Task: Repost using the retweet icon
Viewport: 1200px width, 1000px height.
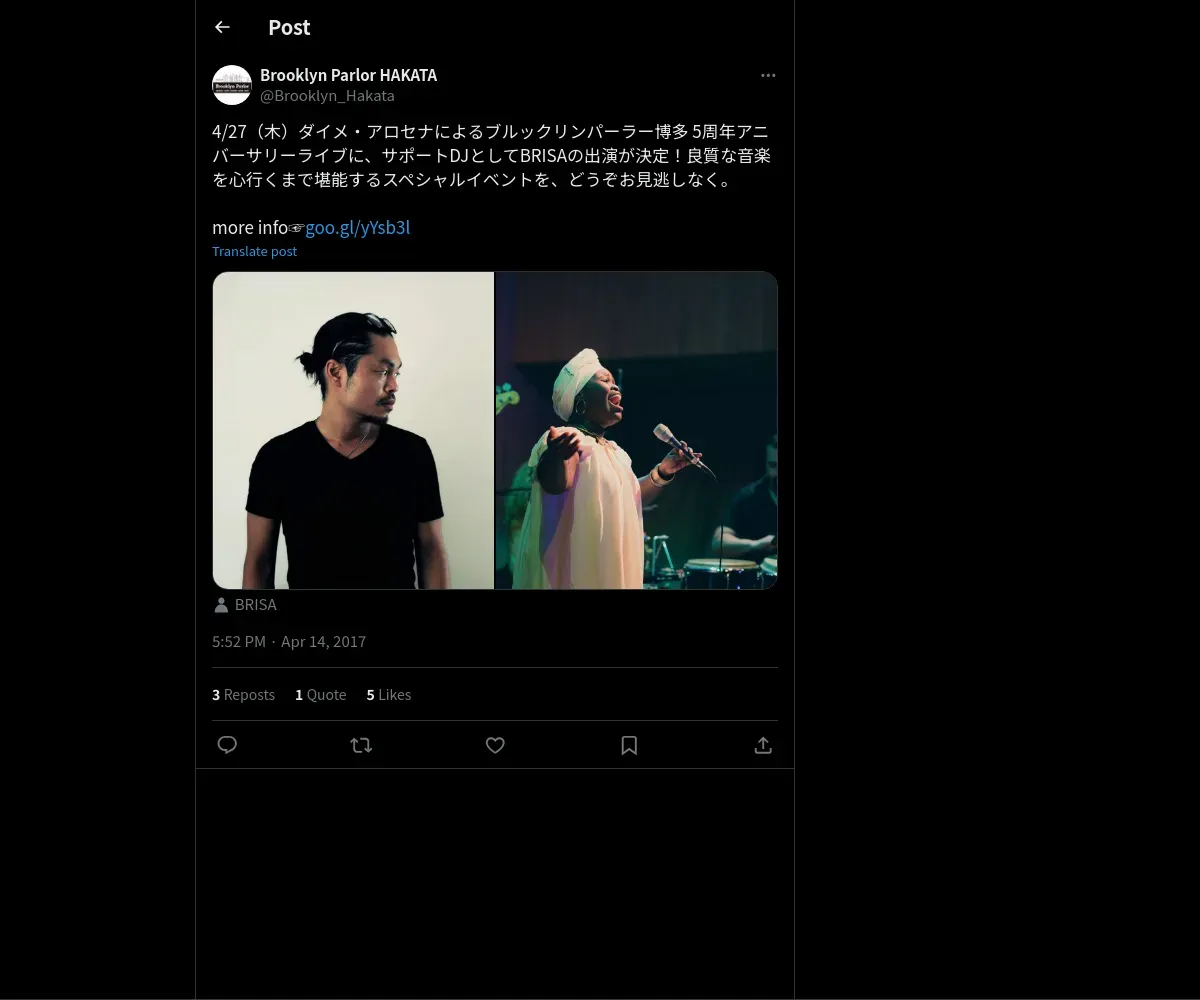Action: tap(361, 745)
